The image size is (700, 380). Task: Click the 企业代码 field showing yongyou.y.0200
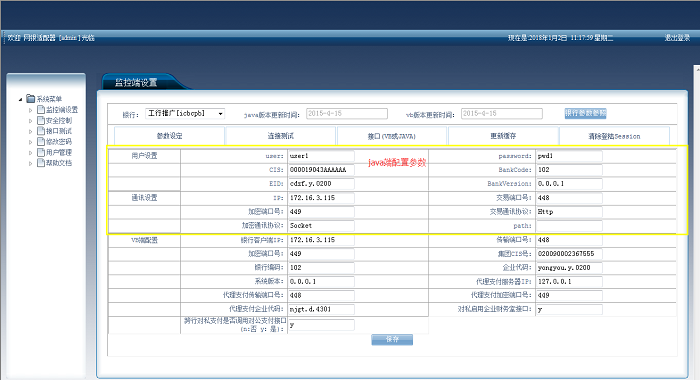[x=569, y=268]
